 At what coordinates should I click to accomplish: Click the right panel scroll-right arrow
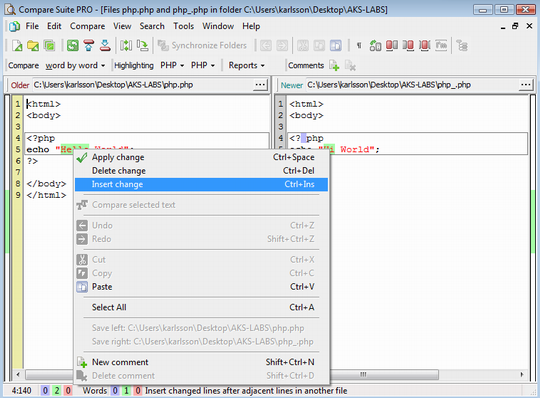522,374
